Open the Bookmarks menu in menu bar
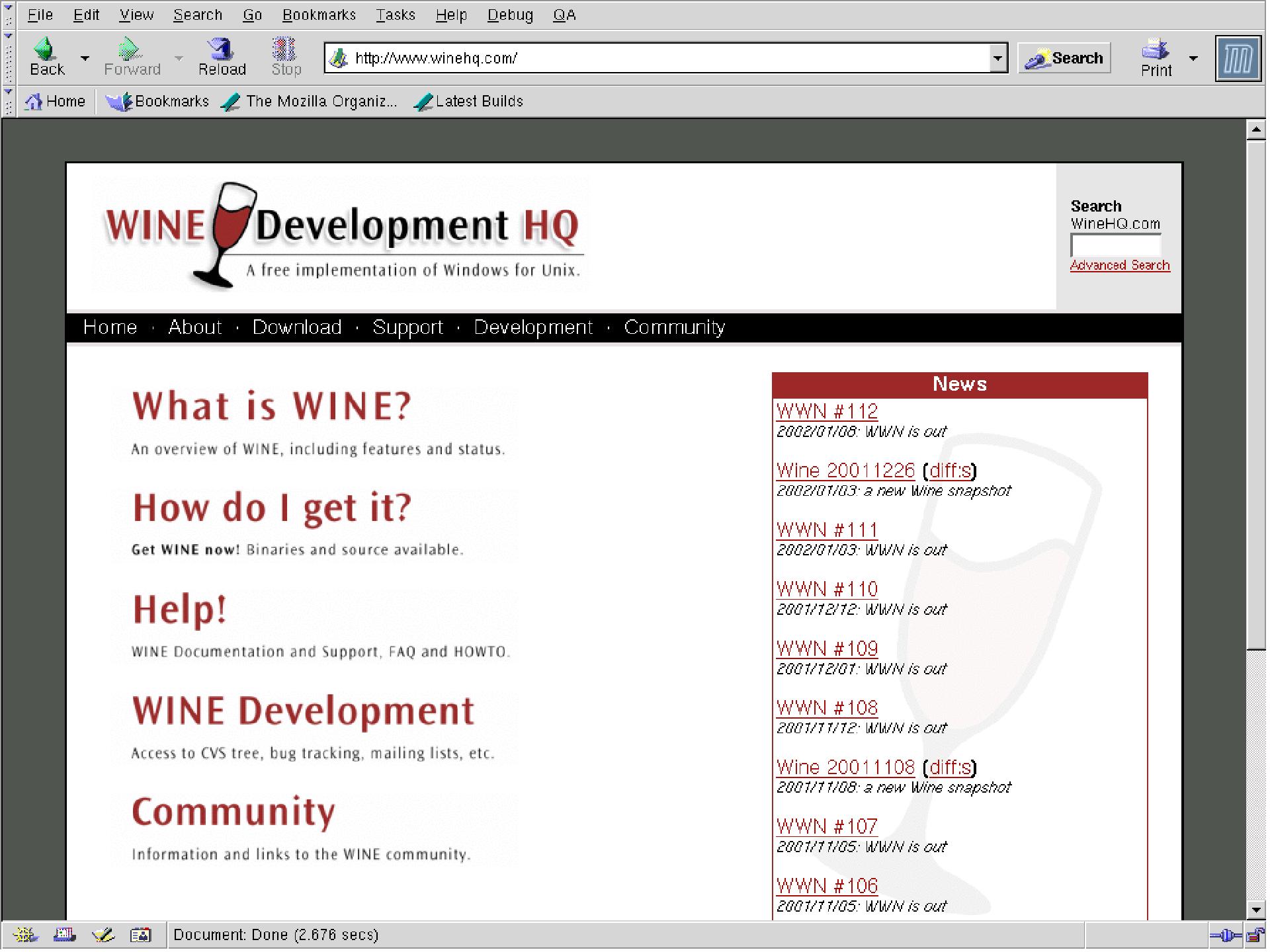 (319, 15)
